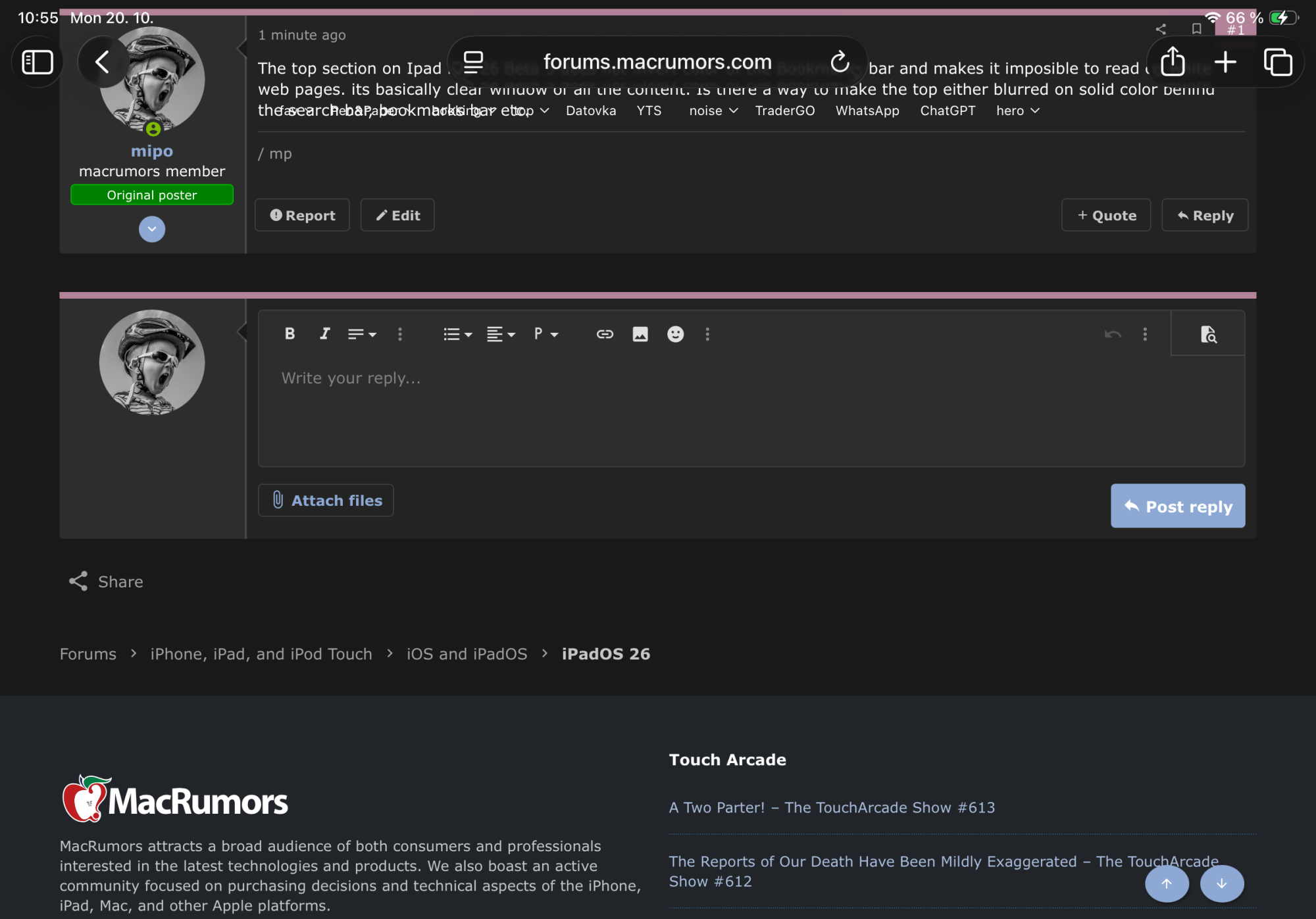Open the iOS and iPadOS breadcrumb link
1316x919 pixels.
tap(467, 654)
